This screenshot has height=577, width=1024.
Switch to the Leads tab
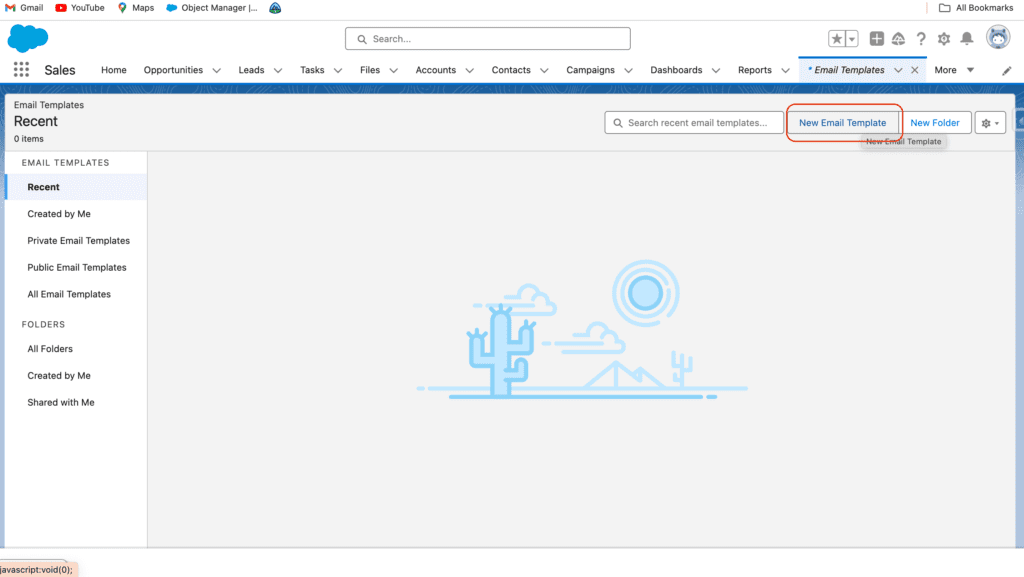251,70
